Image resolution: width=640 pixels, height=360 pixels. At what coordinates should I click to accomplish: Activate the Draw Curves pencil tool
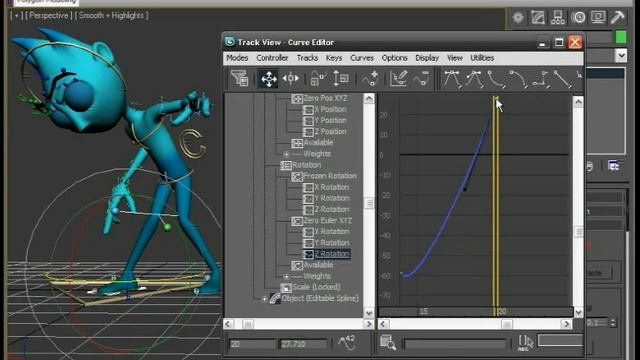click(398, 78)
